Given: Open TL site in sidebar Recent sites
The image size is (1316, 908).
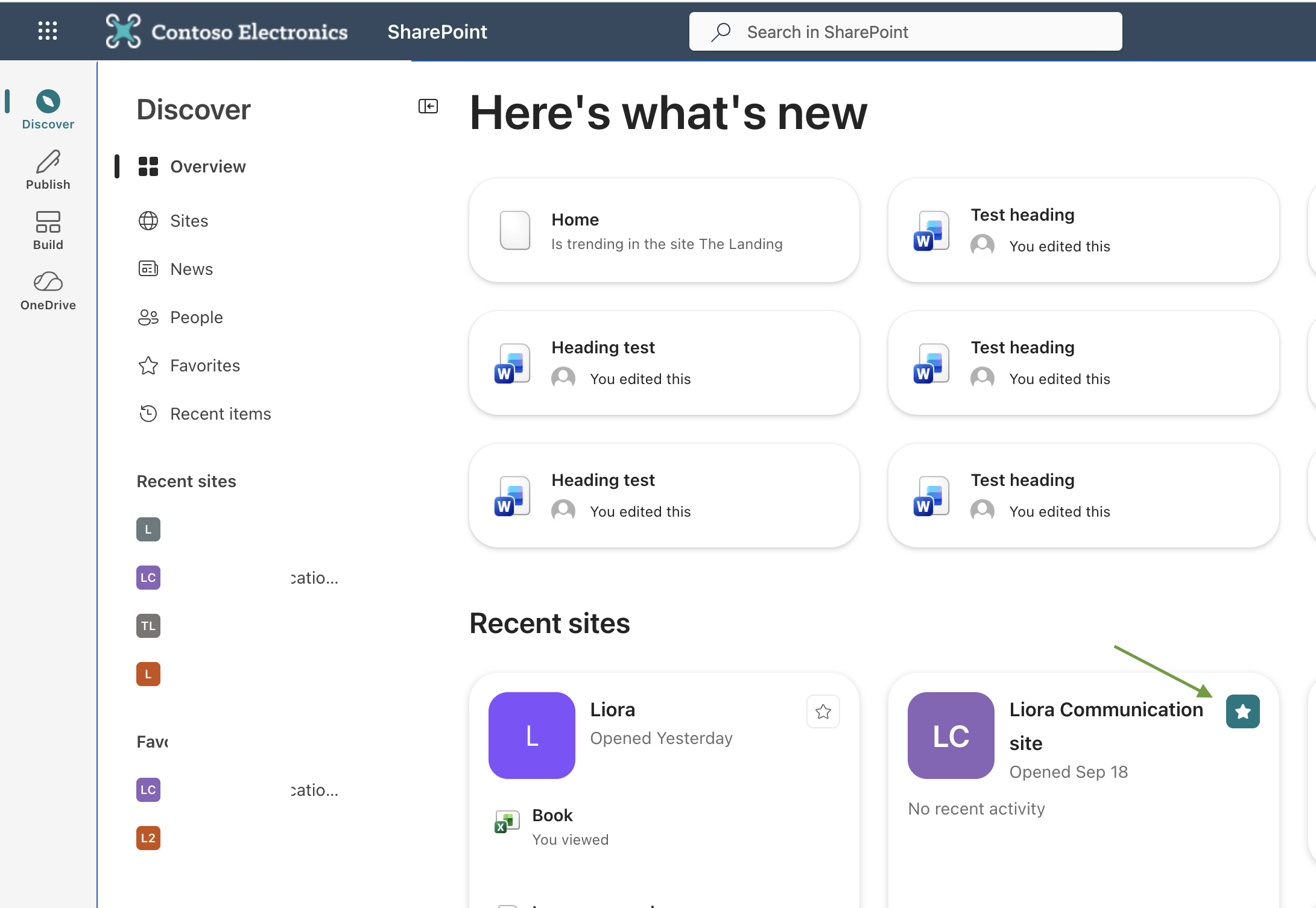Looking at the screenshot, I should [x=148, y=626].
